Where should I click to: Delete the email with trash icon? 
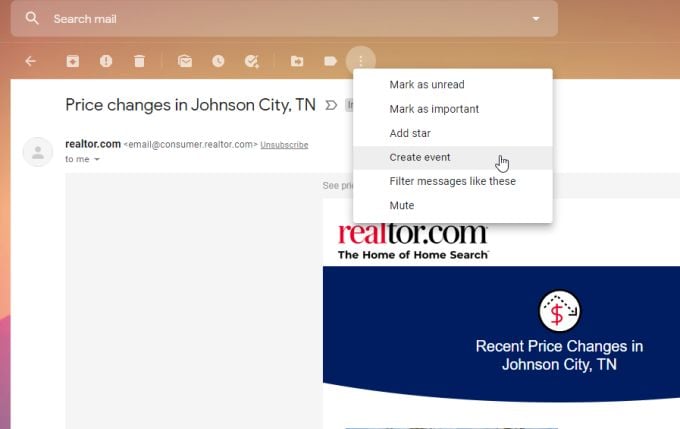[139, 61]
